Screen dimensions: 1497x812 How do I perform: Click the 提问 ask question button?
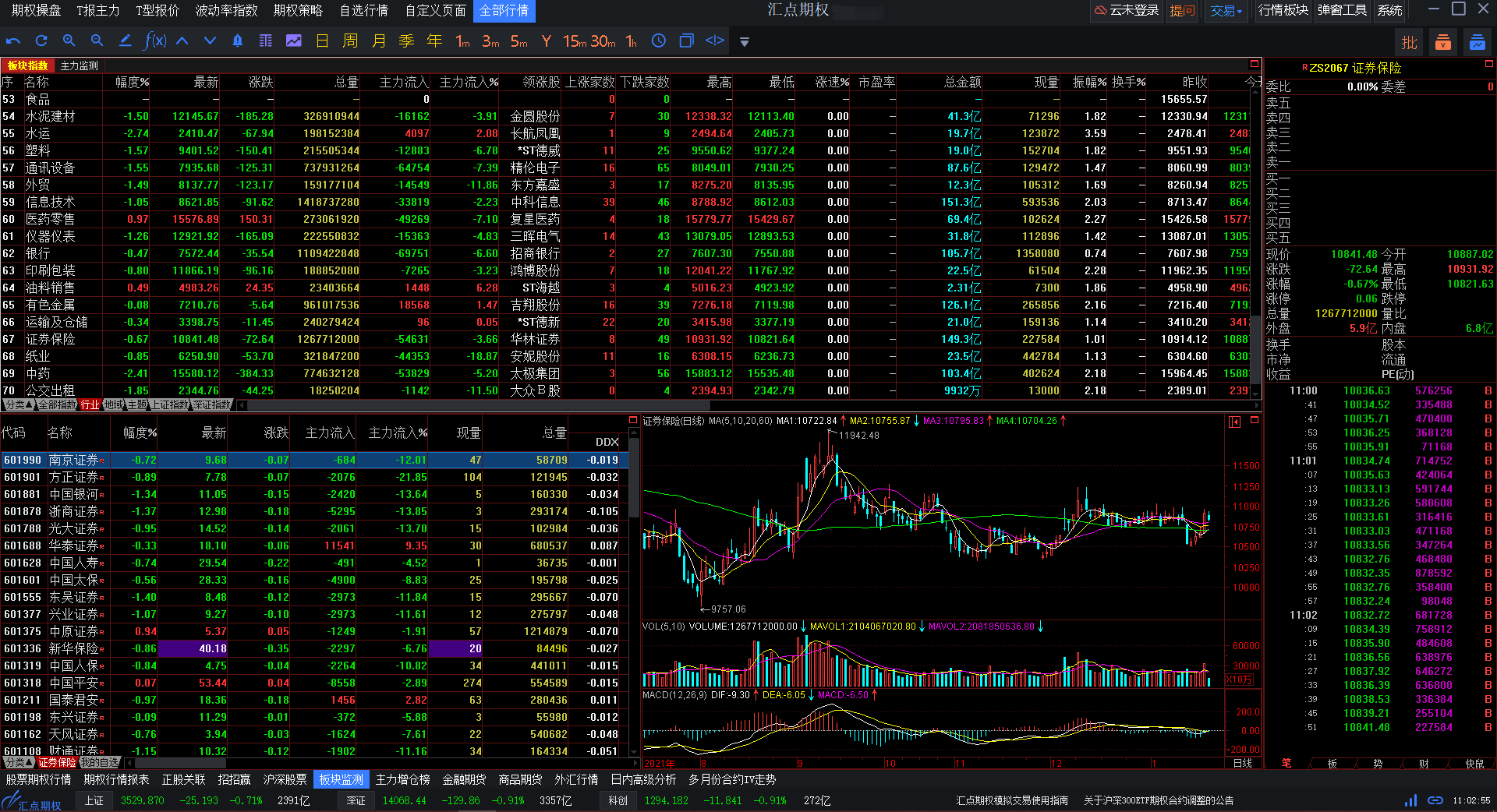[x=1182, y=11]
